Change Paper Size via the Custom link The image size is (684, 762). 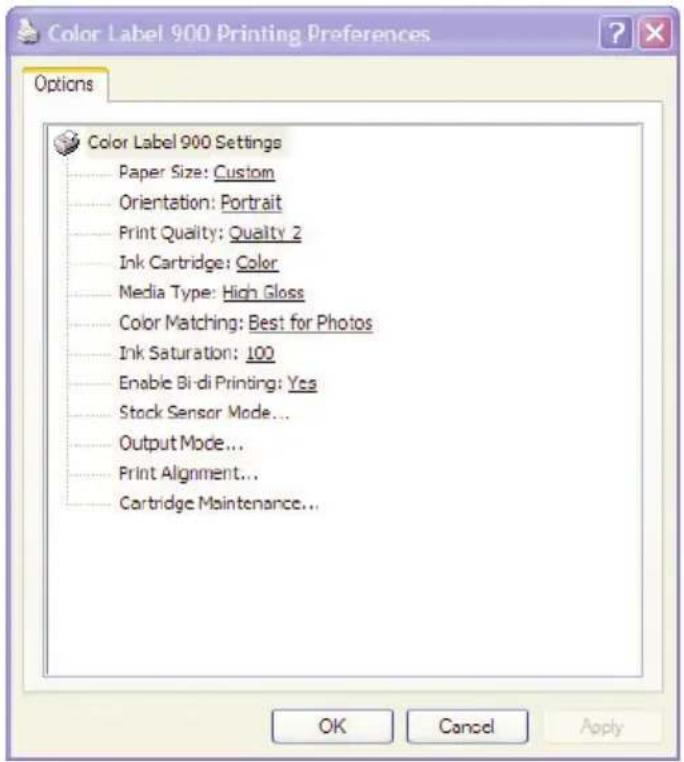pos(244,173)
